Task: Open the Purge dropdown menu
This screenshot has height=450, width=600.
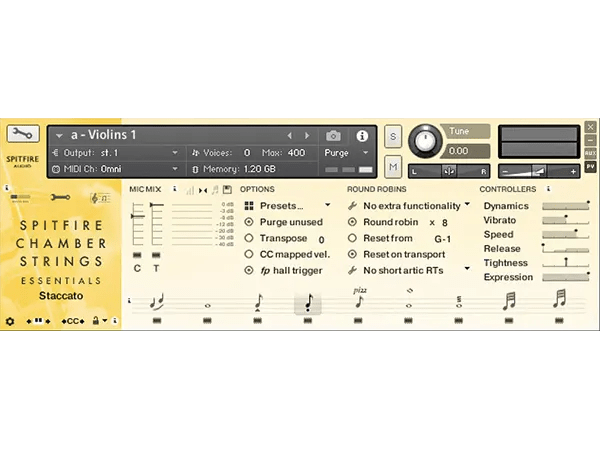Action: click(x=346, y=153)
